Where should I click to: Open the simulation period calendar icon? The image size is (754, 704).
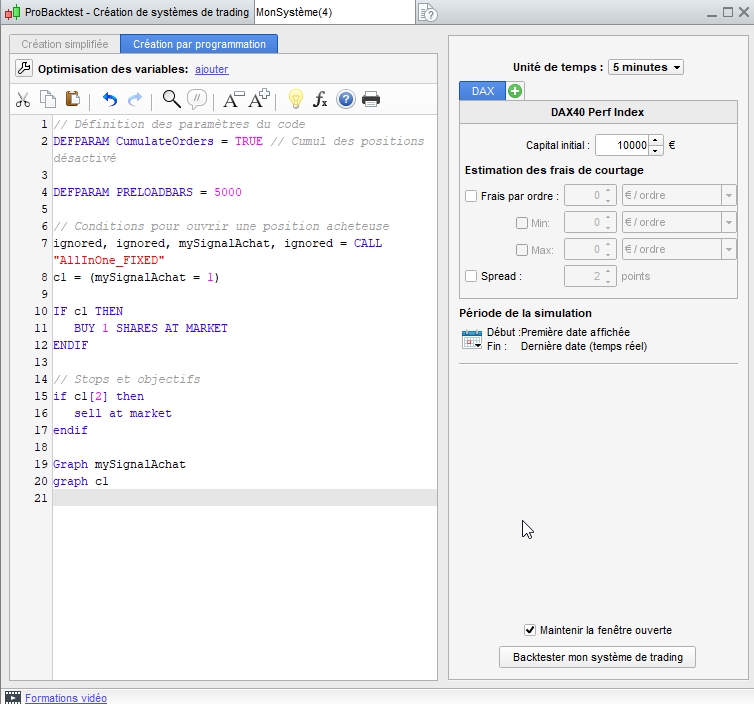point(472,340)
